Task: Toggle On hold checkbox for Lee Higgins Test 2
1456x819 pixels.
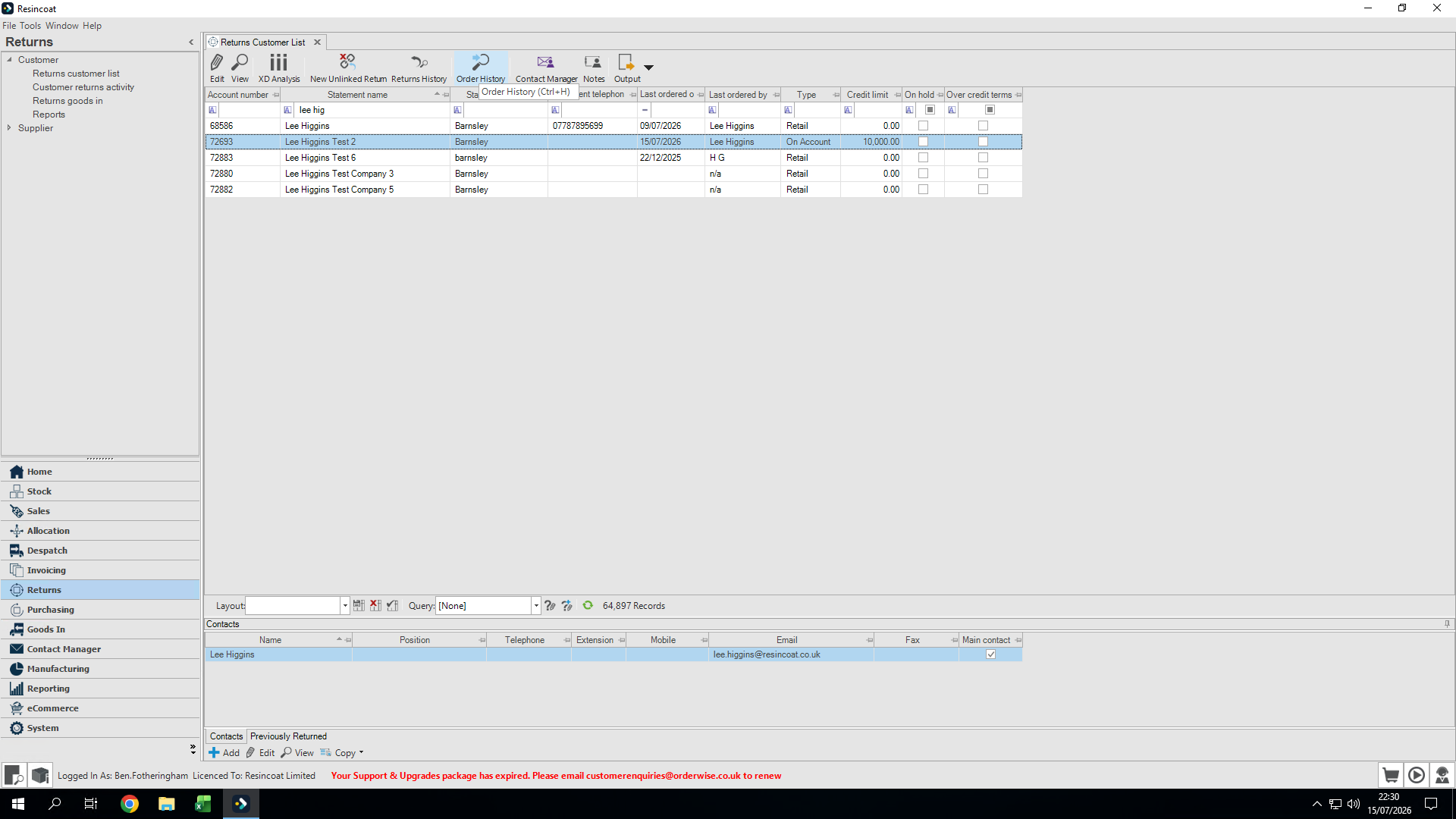Action: (x=923, y=142)
